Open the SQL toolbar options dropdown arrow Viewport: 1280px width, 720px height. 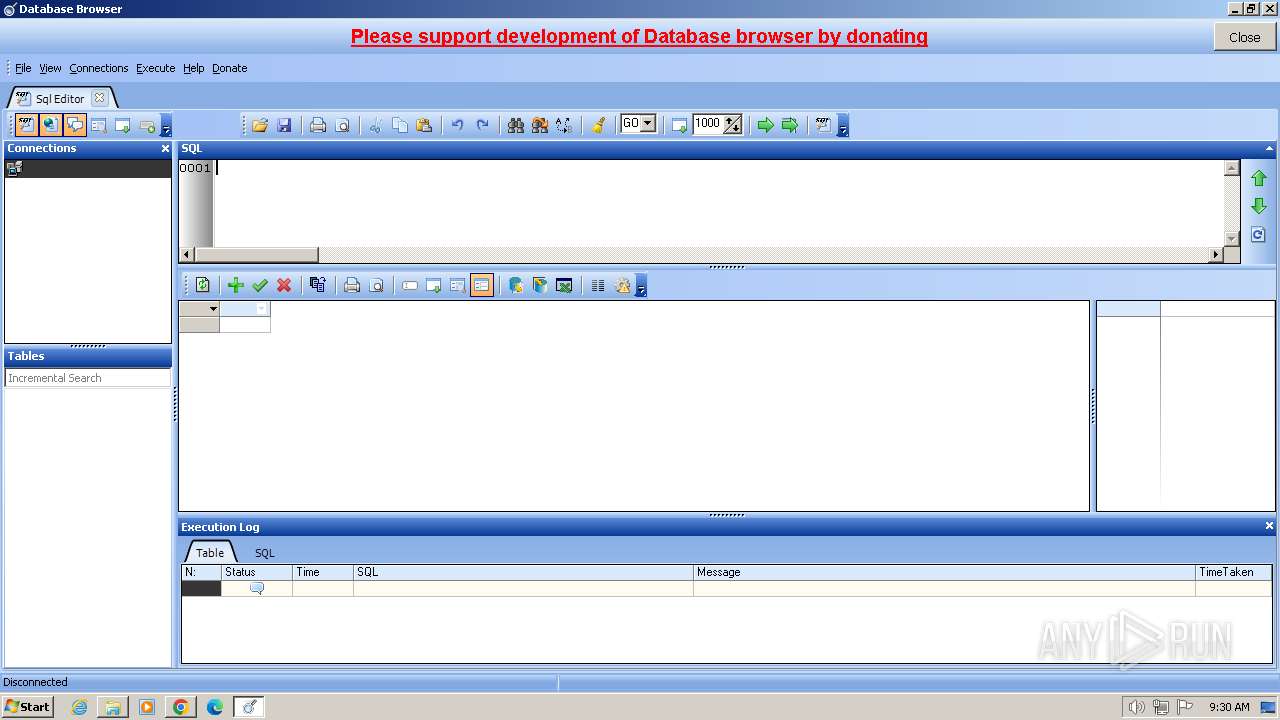843,126
